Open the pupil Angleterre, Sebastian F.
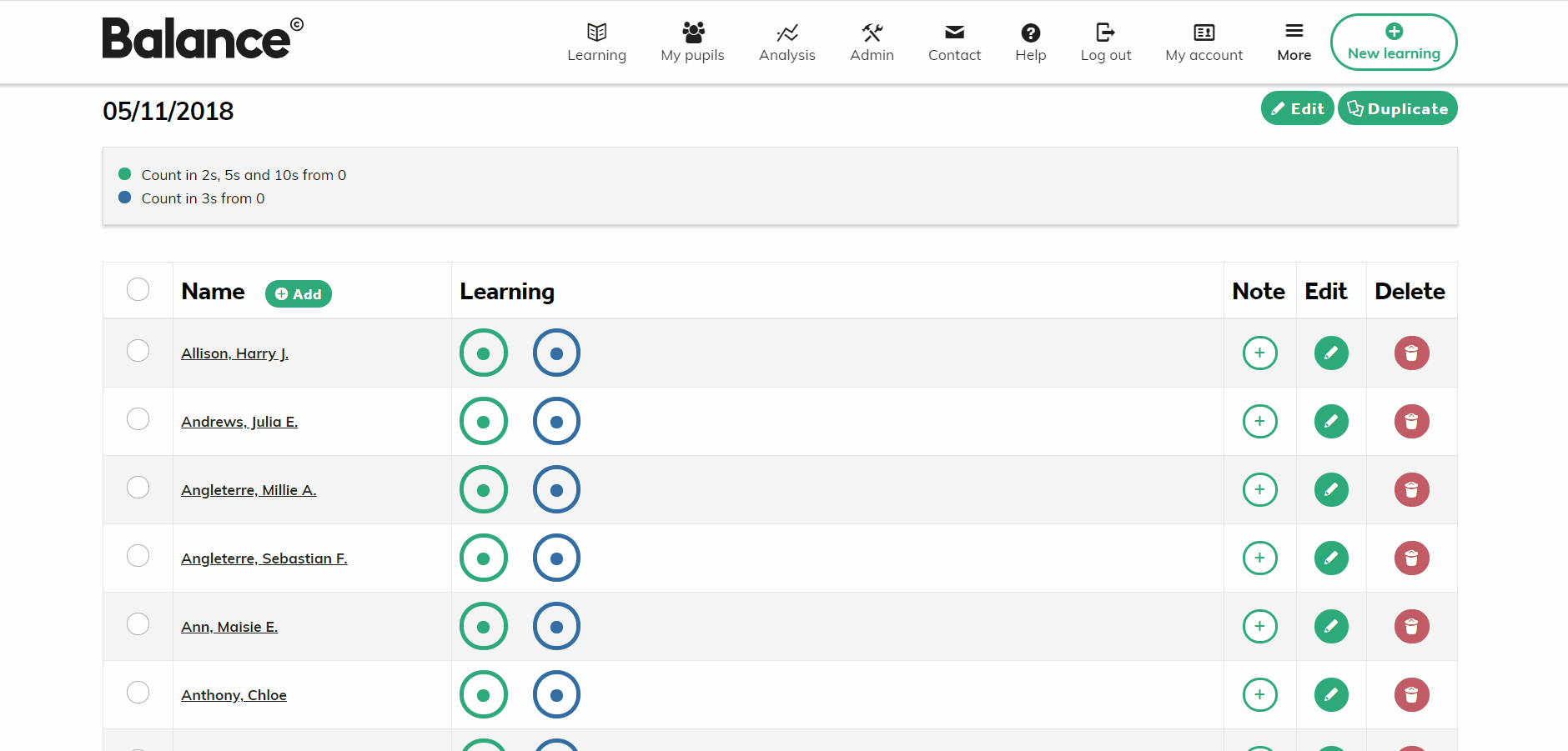The height and width of the screenshot is (751, 1568). pyautogui.click(x=264, y=558)
